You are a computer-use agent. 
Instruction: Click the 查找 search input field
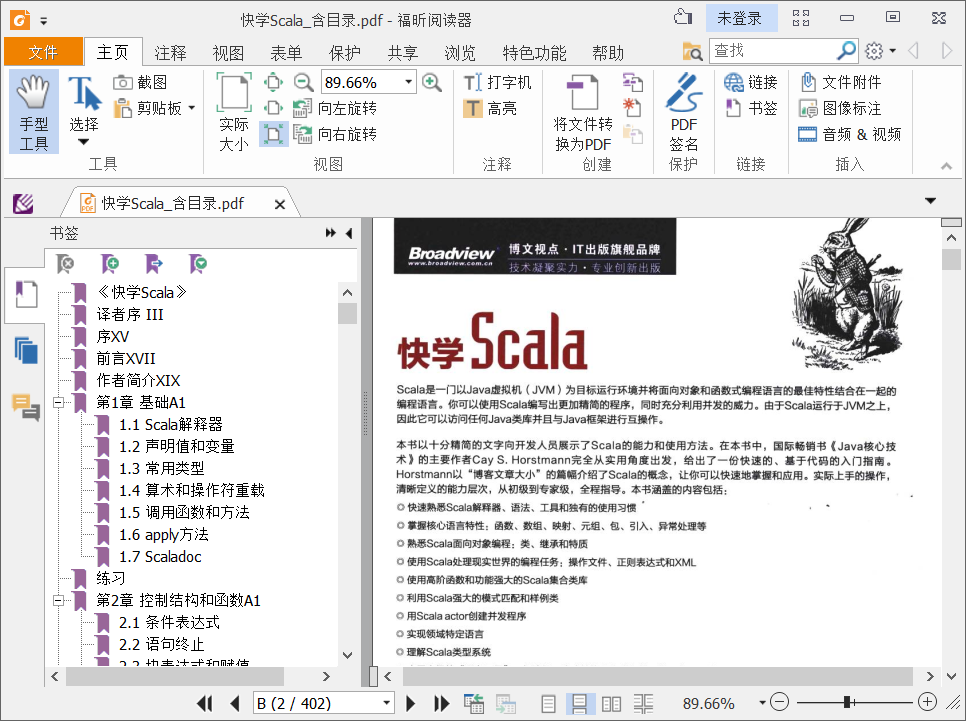(x=774, y=51)
